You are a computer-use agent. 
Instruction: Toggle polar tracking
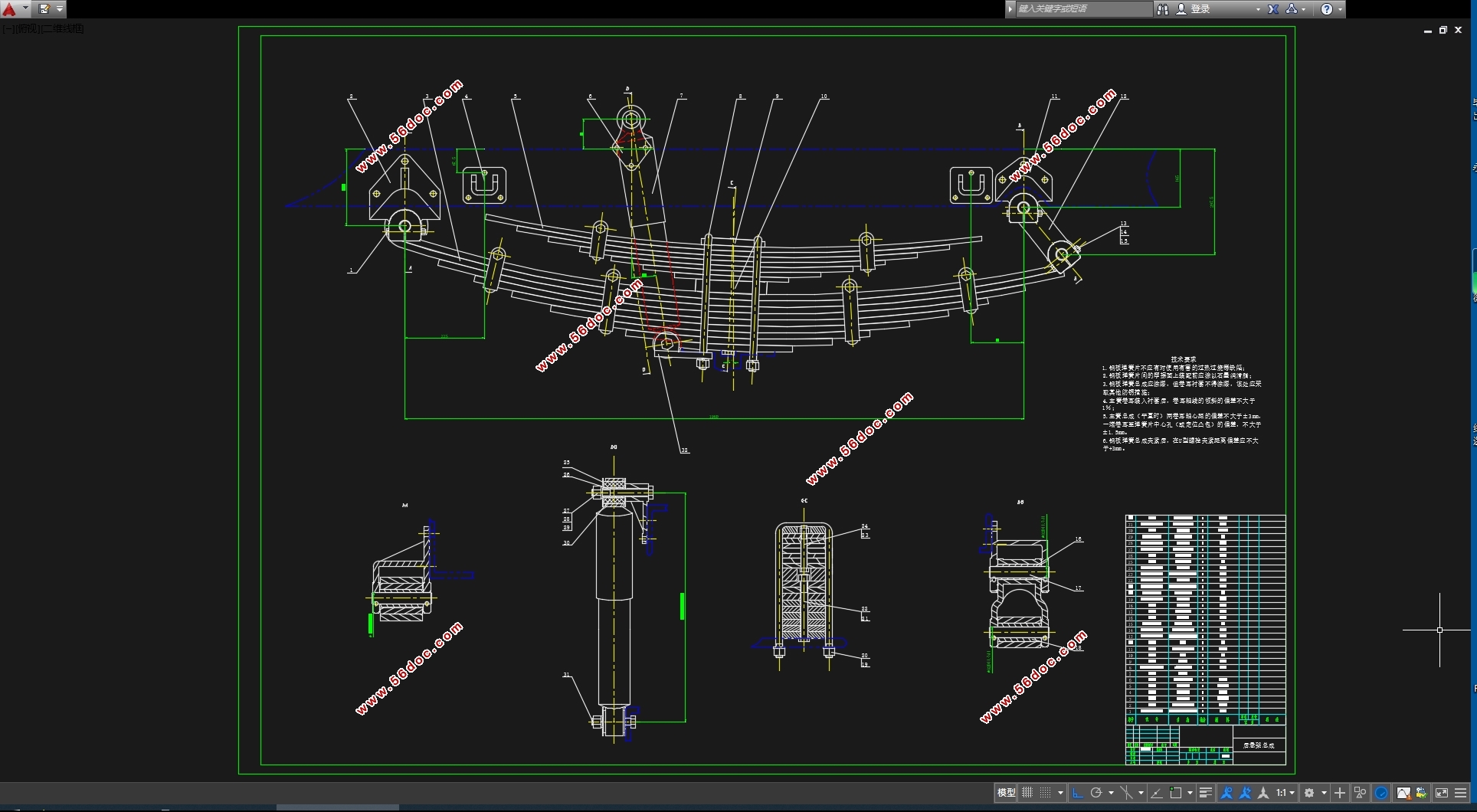[x=1096, y=793]
